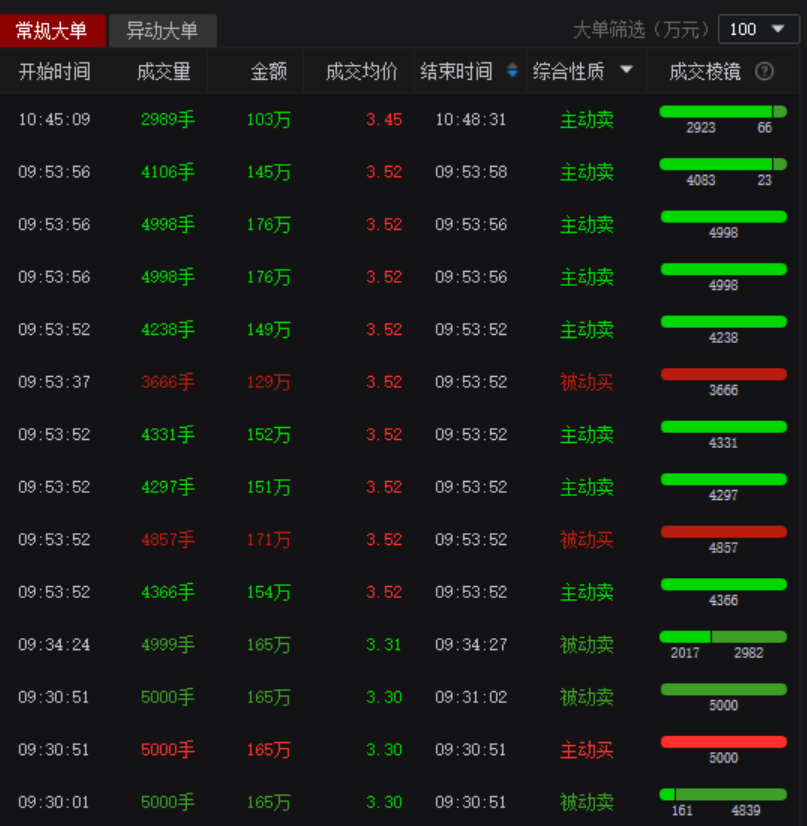Select red prism bar labeled 4857
Image resolution: width=807 pixels, height=826 pixels.
coord(723,532)
